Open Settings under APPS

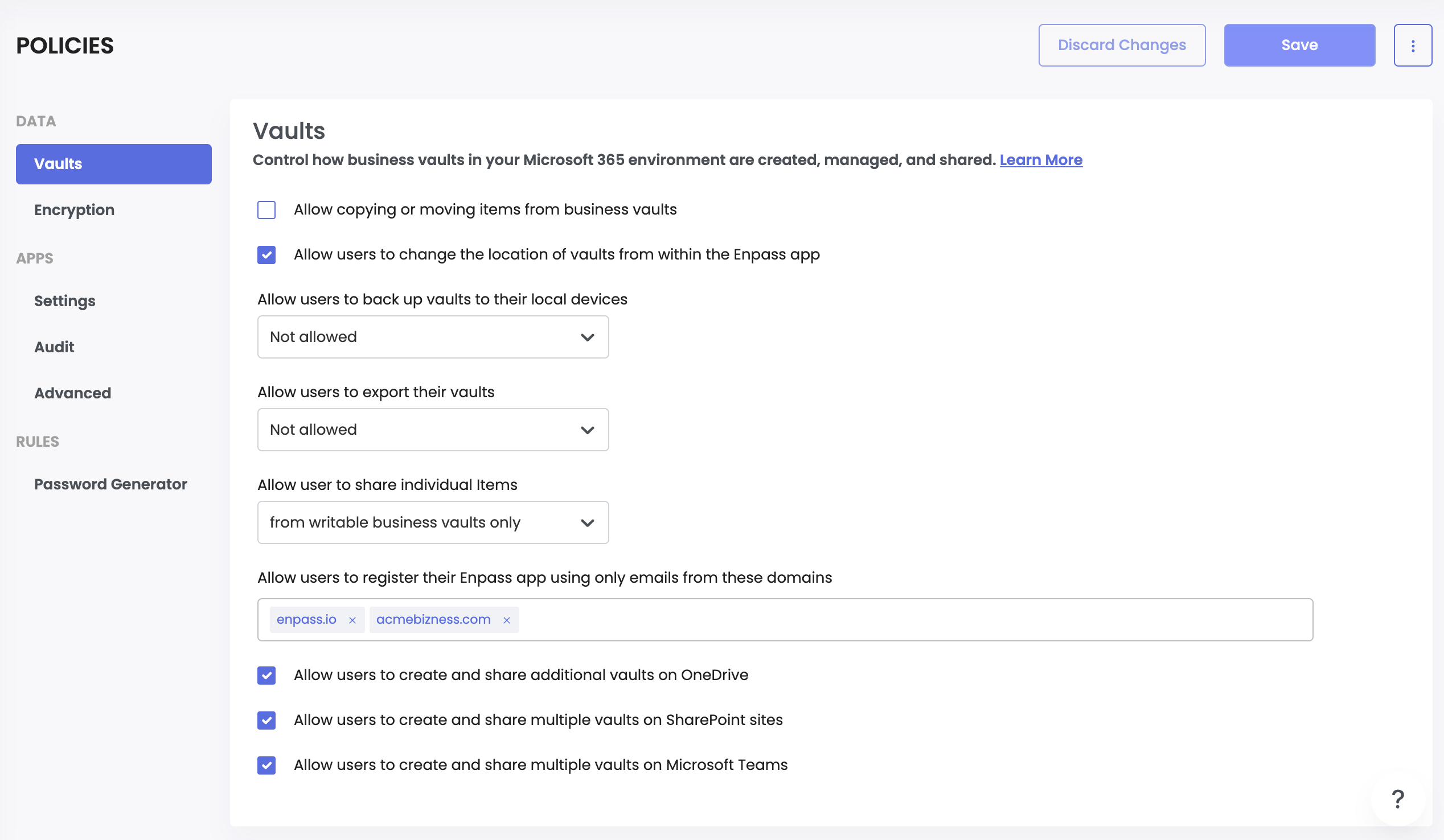(64, 300)
